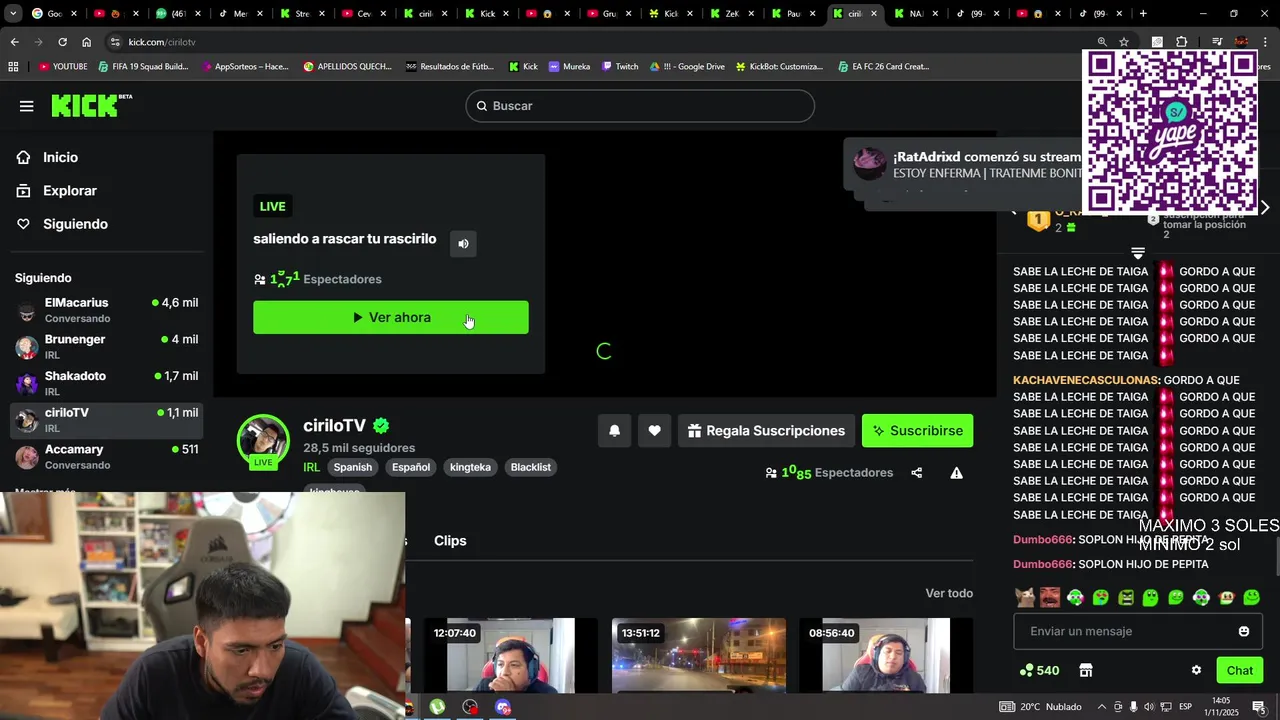Viewport: 1280px width, 720px height.
Task: Click the green Chat send button
Action: coord(1240,670)
